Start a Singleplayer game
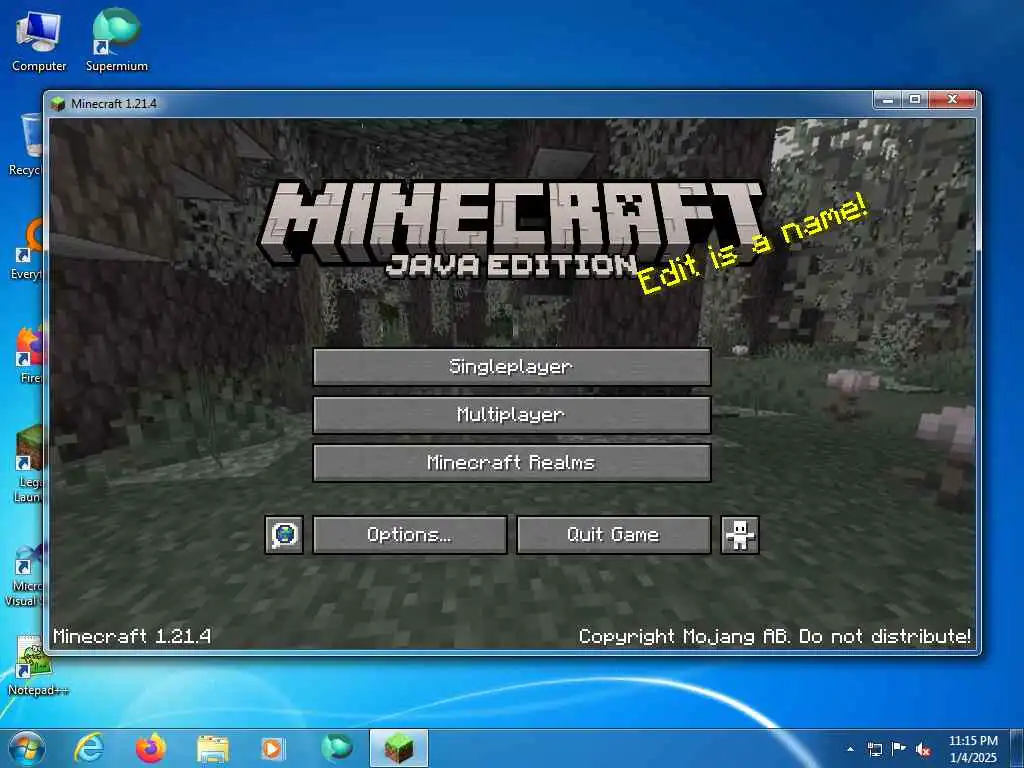Image resolution: width=1024 pixels, height=768 pixels. pos(511,366)
